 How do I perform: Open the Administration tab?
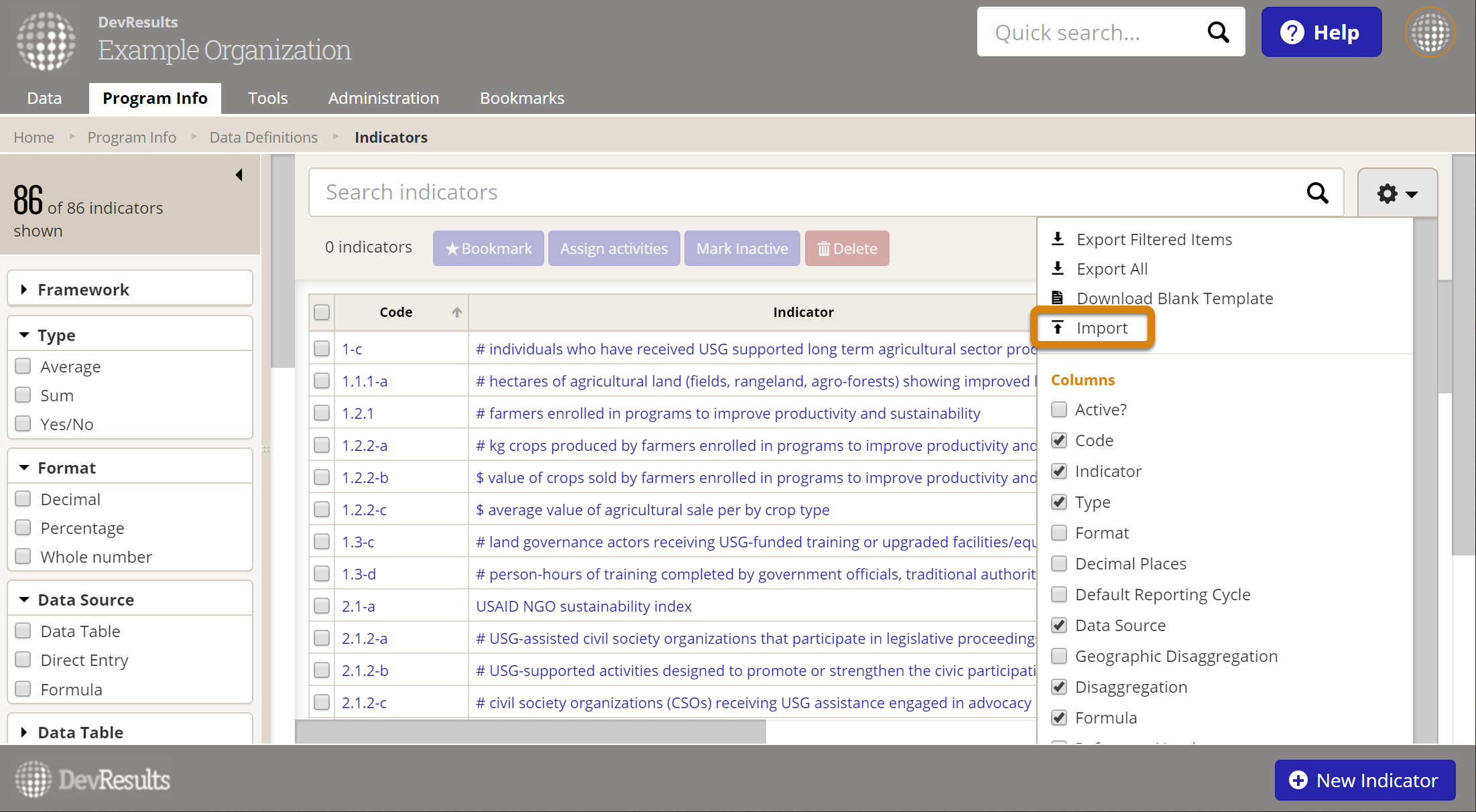383,98
